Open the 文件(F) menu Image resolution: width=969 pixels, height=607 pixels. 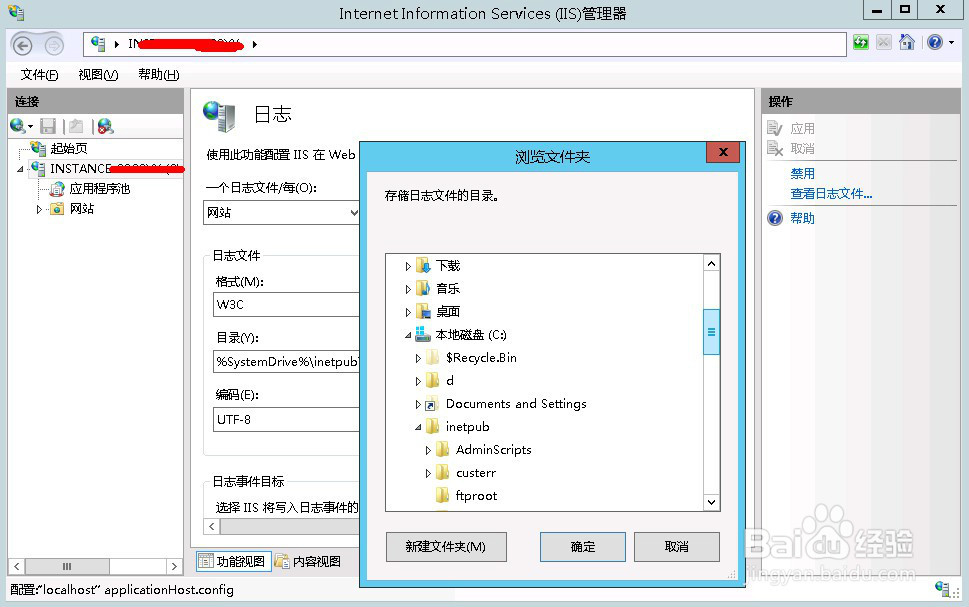click(x=39, y=75)
